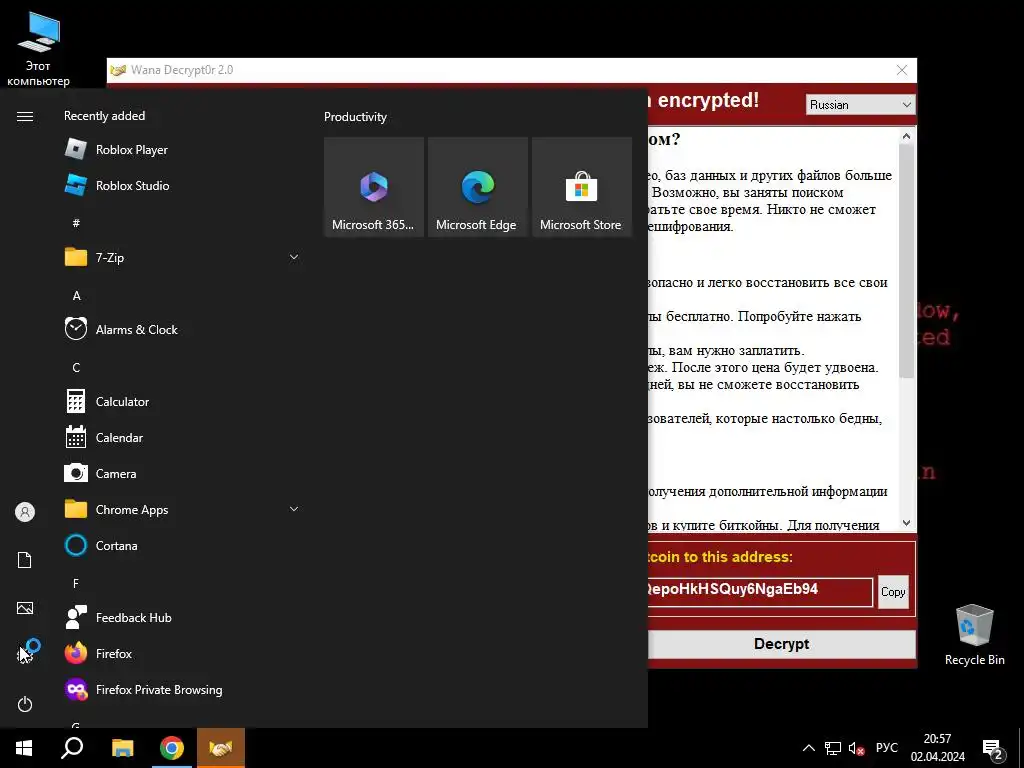Click network icon in system tray
Screen dimensions: 1024x768
click(833, 748)
